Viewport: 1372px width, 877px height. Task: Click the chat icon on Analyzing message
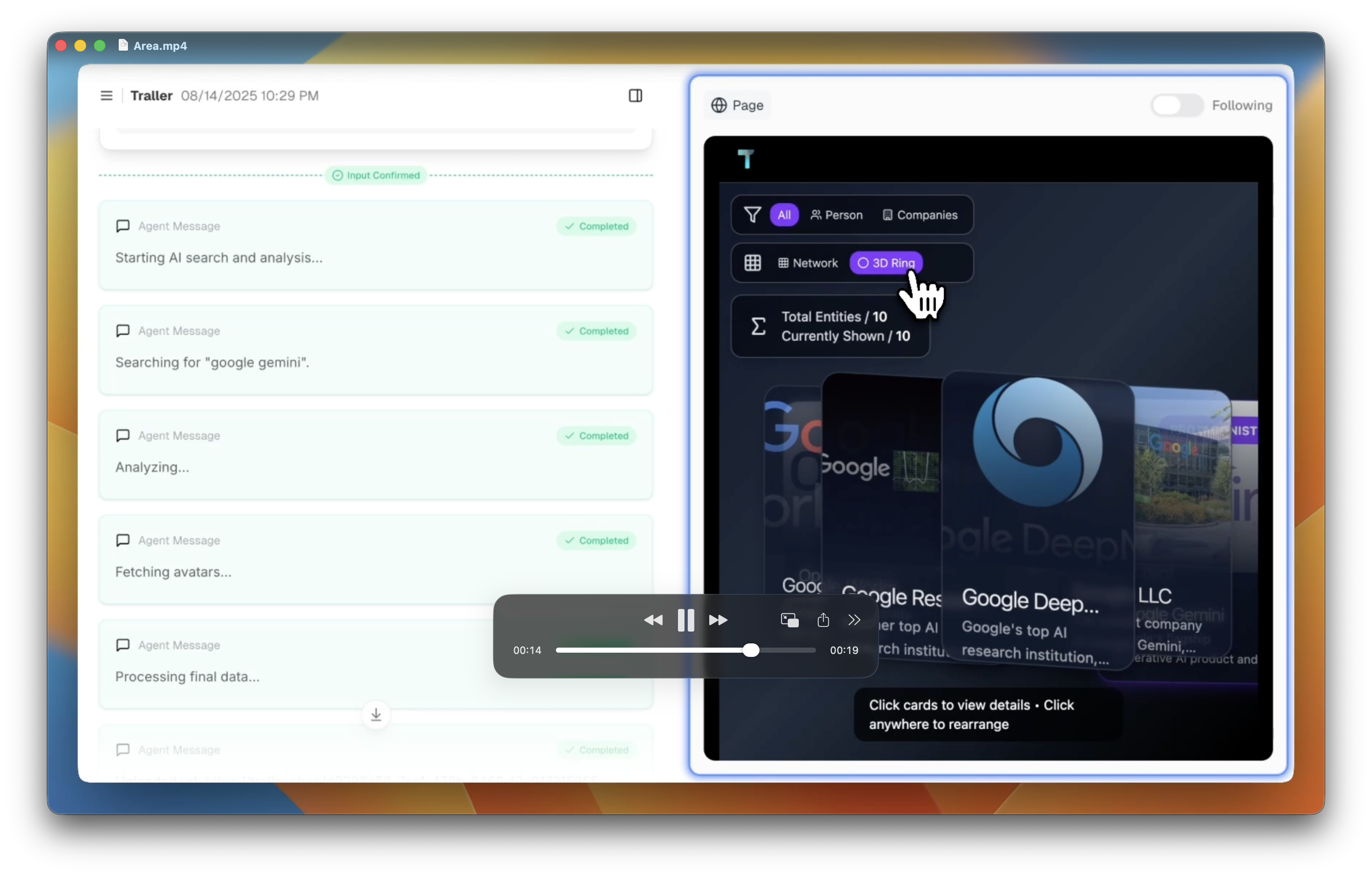(x=122, y=436)
